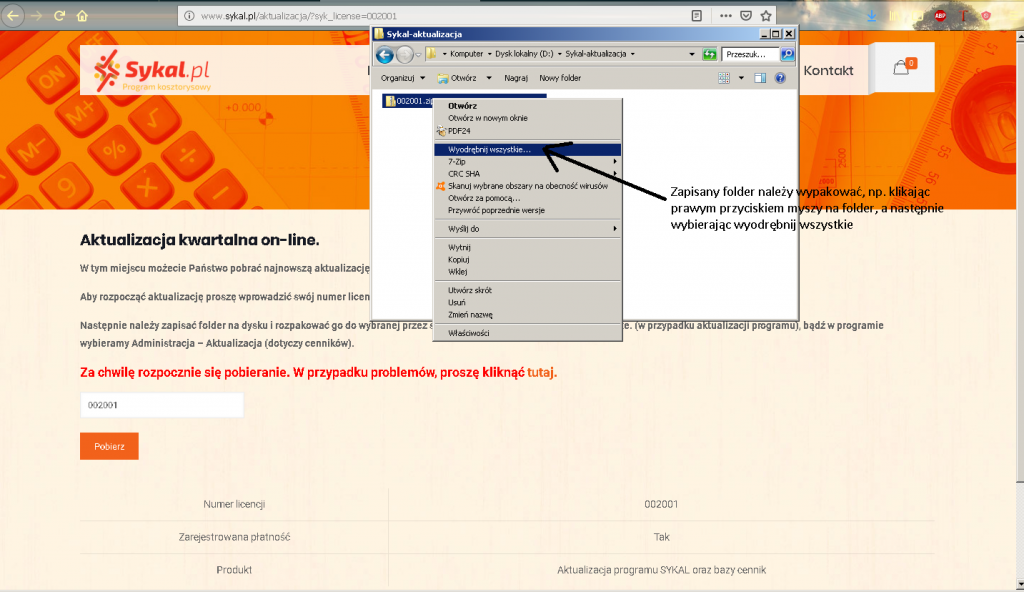This screenshot has height=592, width=1024.
Task: Toggle reader view in the address bar
Action: (696, 16)
